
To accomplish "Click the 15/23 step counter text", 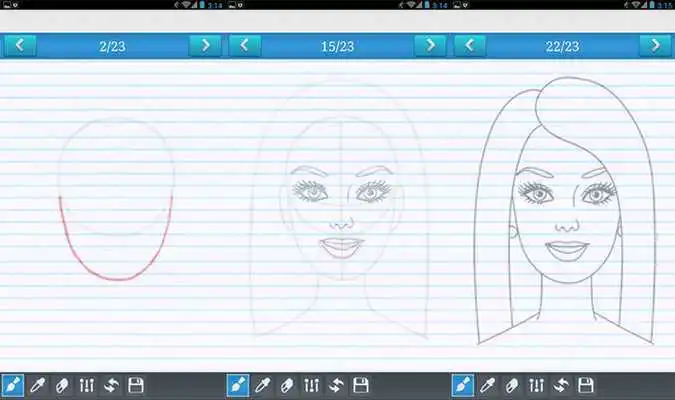I will pos(338,46).
